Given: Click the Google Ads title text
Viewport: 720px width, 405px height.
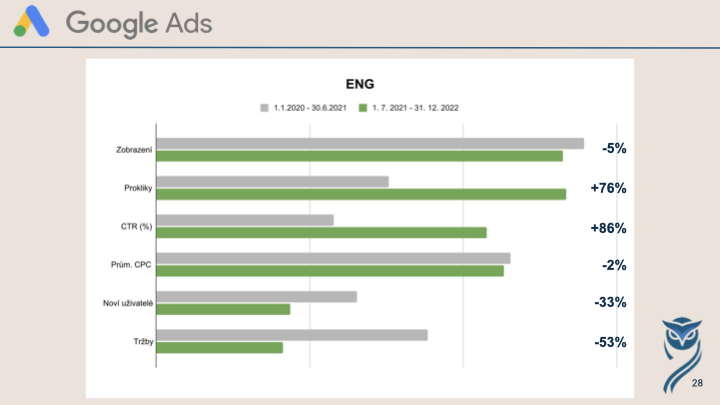Looking at the screenshot, I should point(139,23).
